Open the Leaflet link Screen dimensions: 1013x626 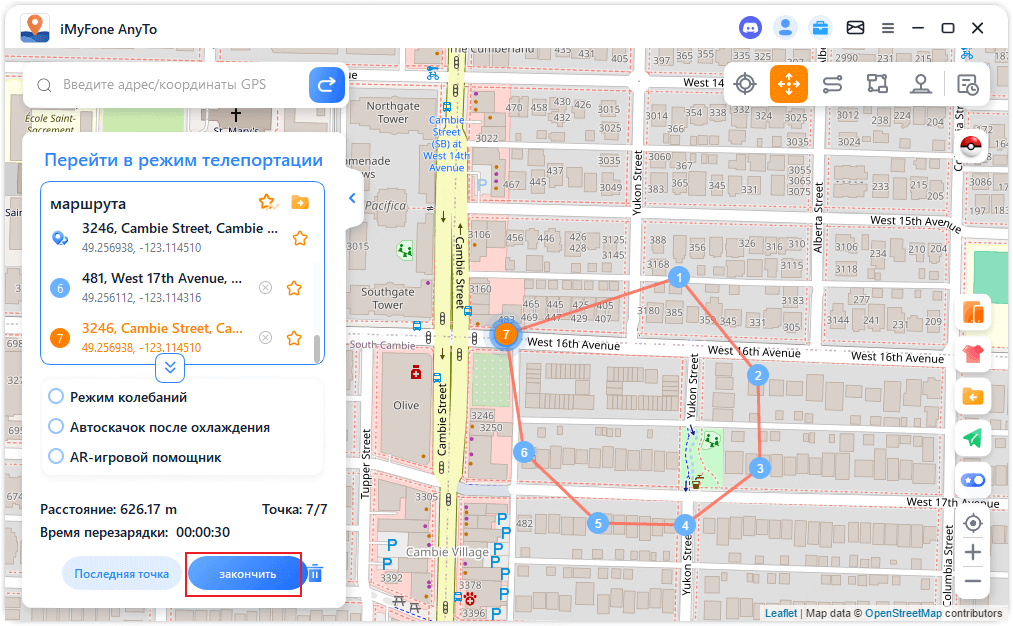click(781, 613)
